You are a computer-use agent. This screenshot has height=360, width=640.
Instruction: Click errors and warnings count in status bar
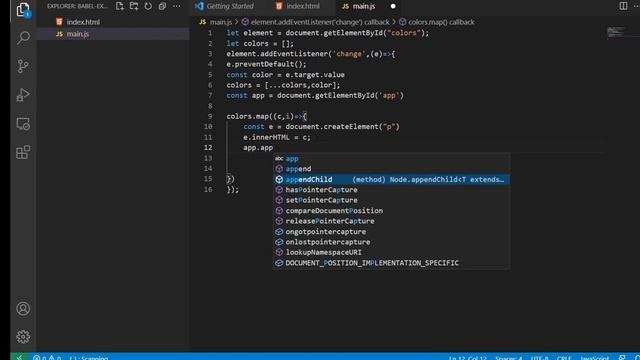click(x=47, y=357)
